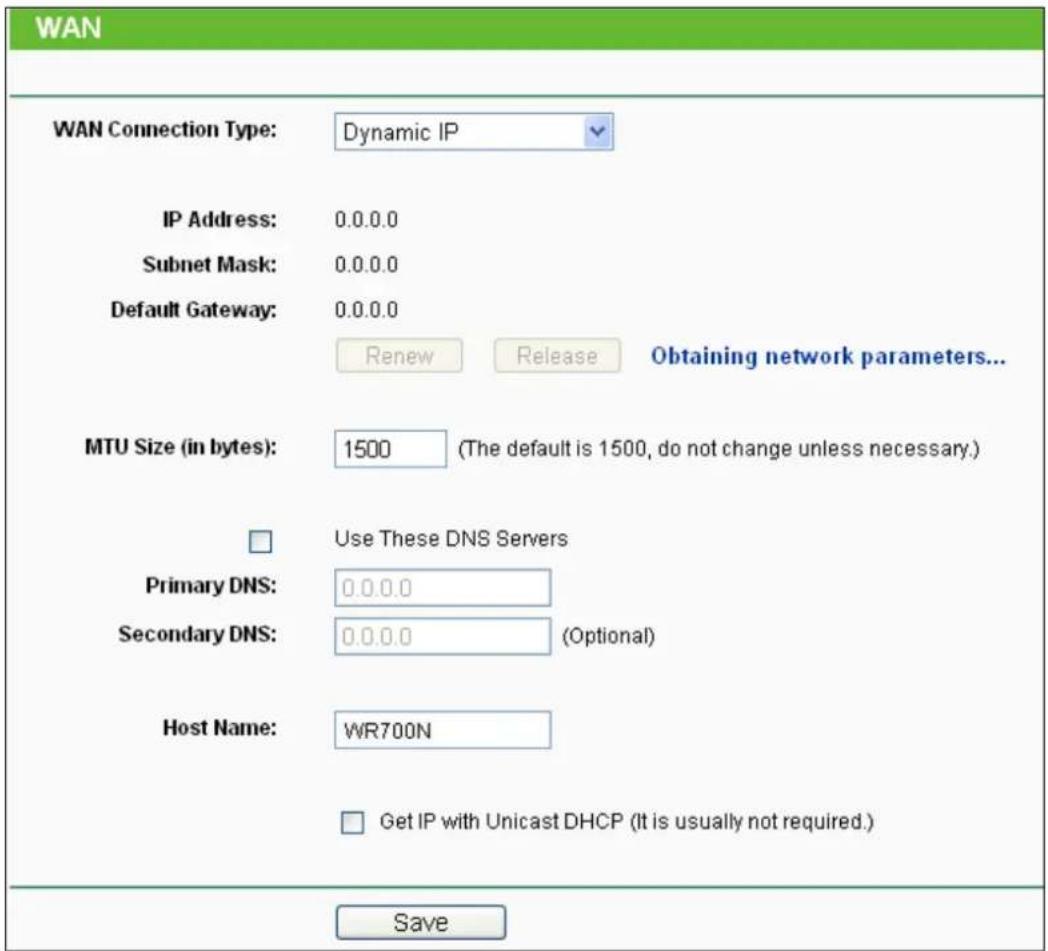Image resolution: width=1048 pixels, height=951 pixels.
Task: Click the IP Address label
Action: tap(219, 219)
